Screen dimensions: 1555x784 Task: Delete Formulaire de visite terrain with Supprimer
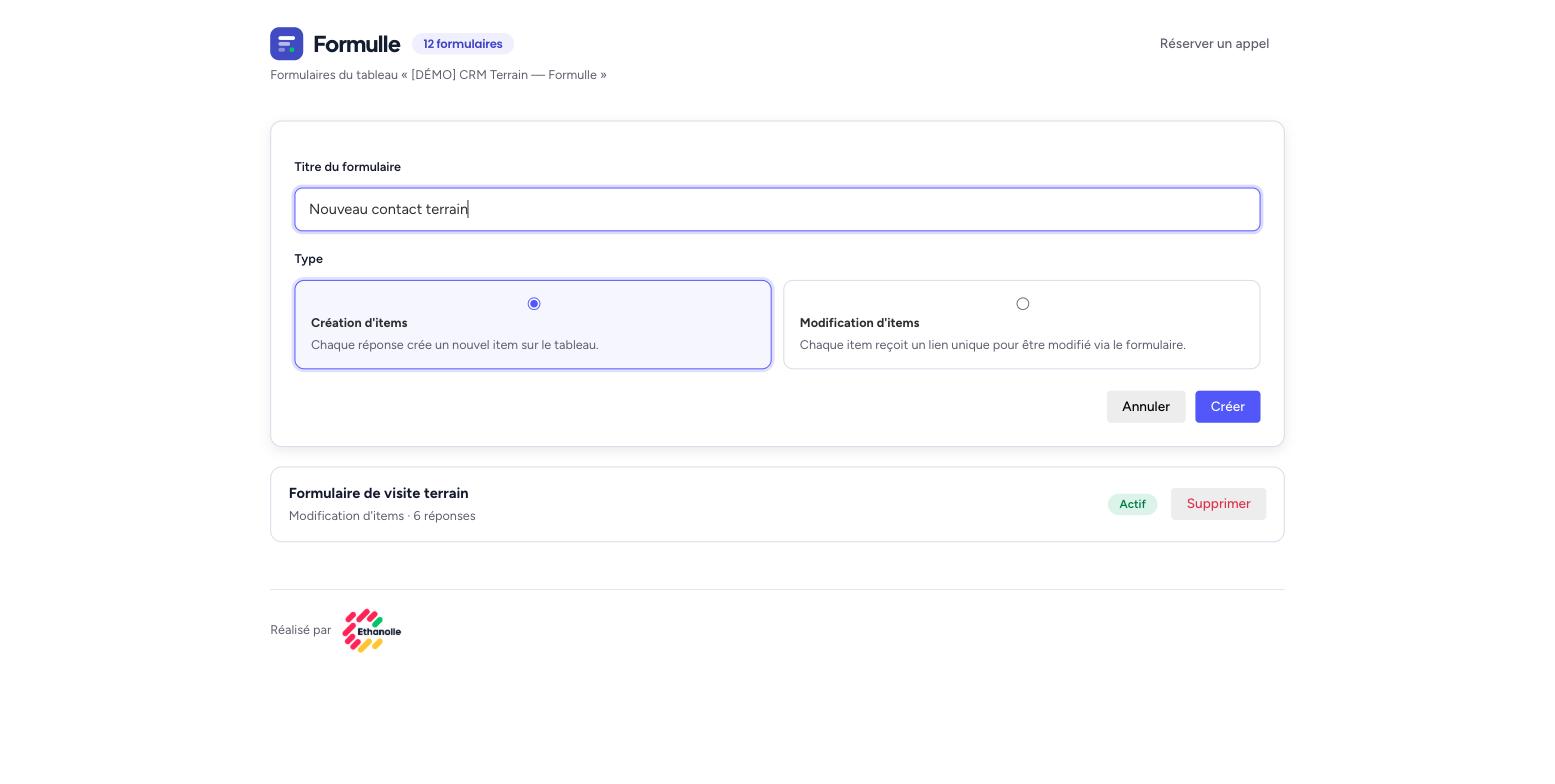pos(1218,504)
